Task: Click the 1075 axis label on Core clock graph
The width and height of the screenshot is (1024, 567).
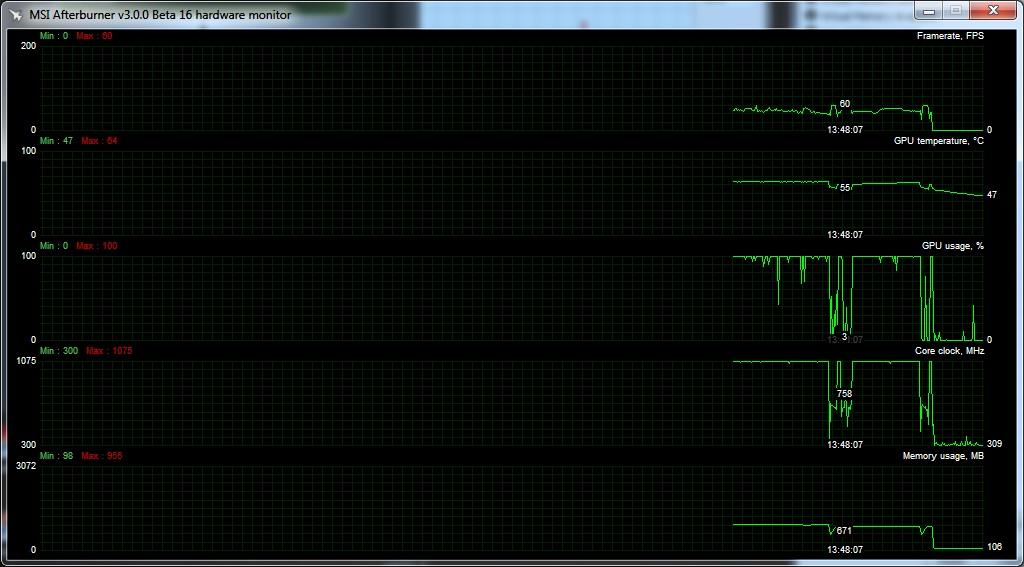Action: (26, 361)
